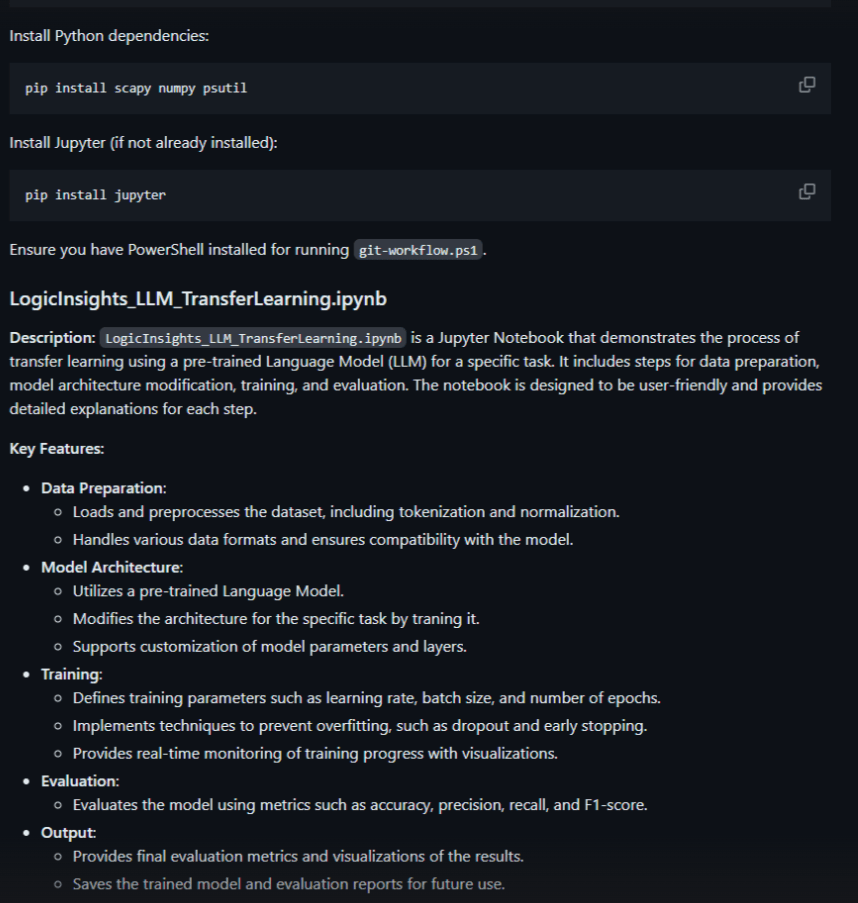Click the Description bold label
Image resolution: width=858 pixels, height=903 pixels.
pyautogui.click(x=52, y=338)
